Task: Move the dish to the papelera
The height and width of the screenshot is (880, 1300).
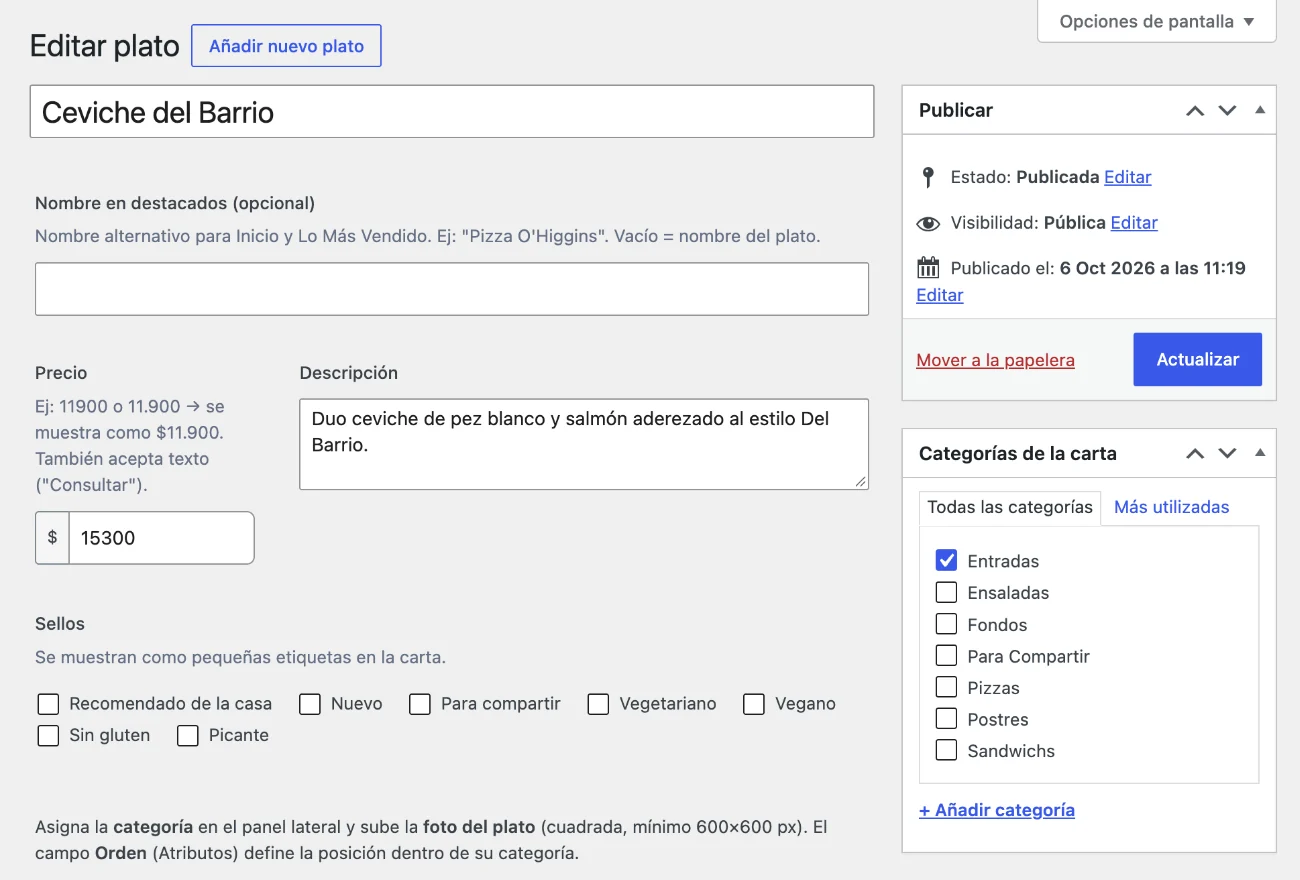Action: point(995,360)
